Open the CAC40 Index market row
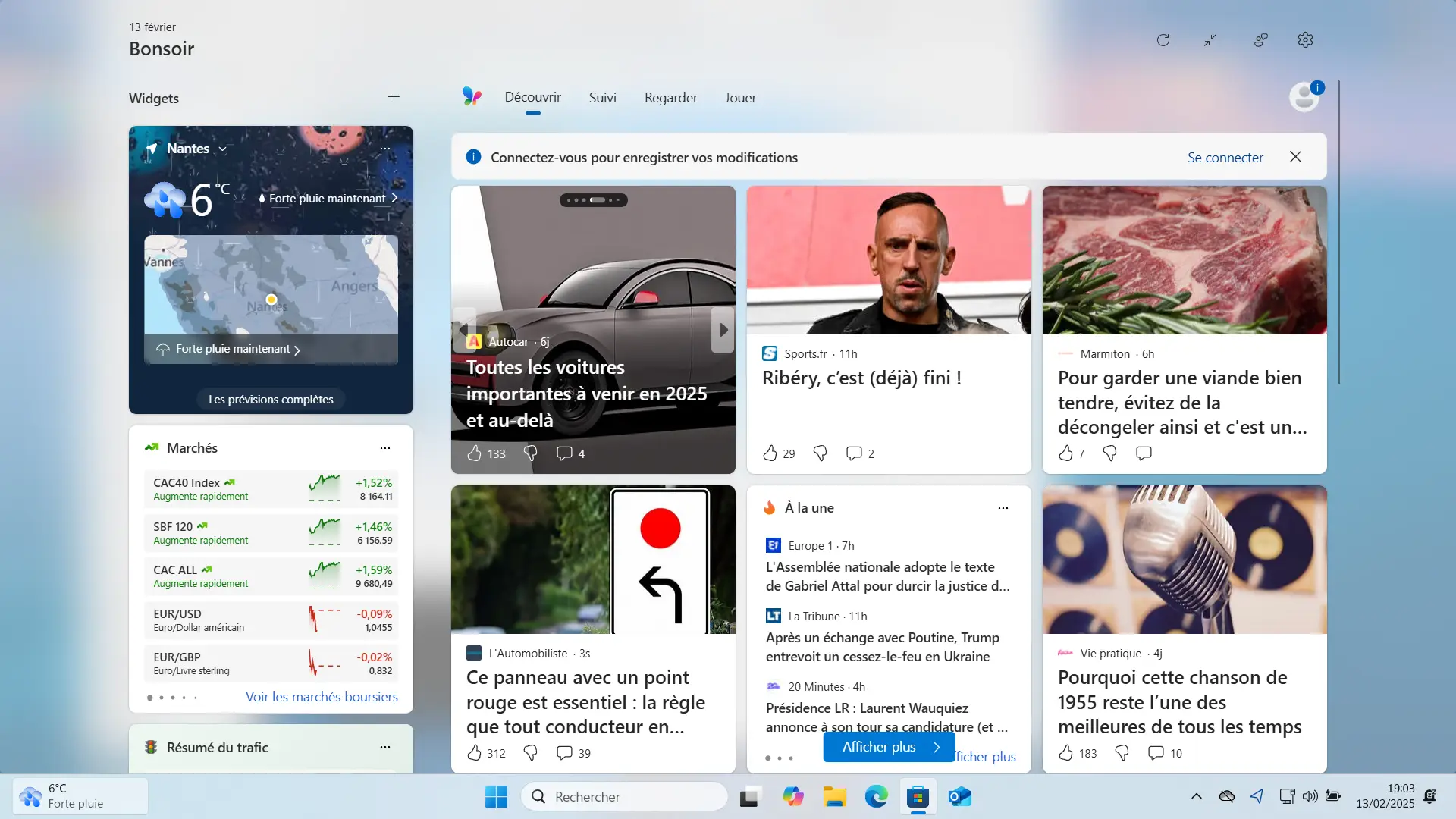1456x819 pixels. tap(271, 489)
